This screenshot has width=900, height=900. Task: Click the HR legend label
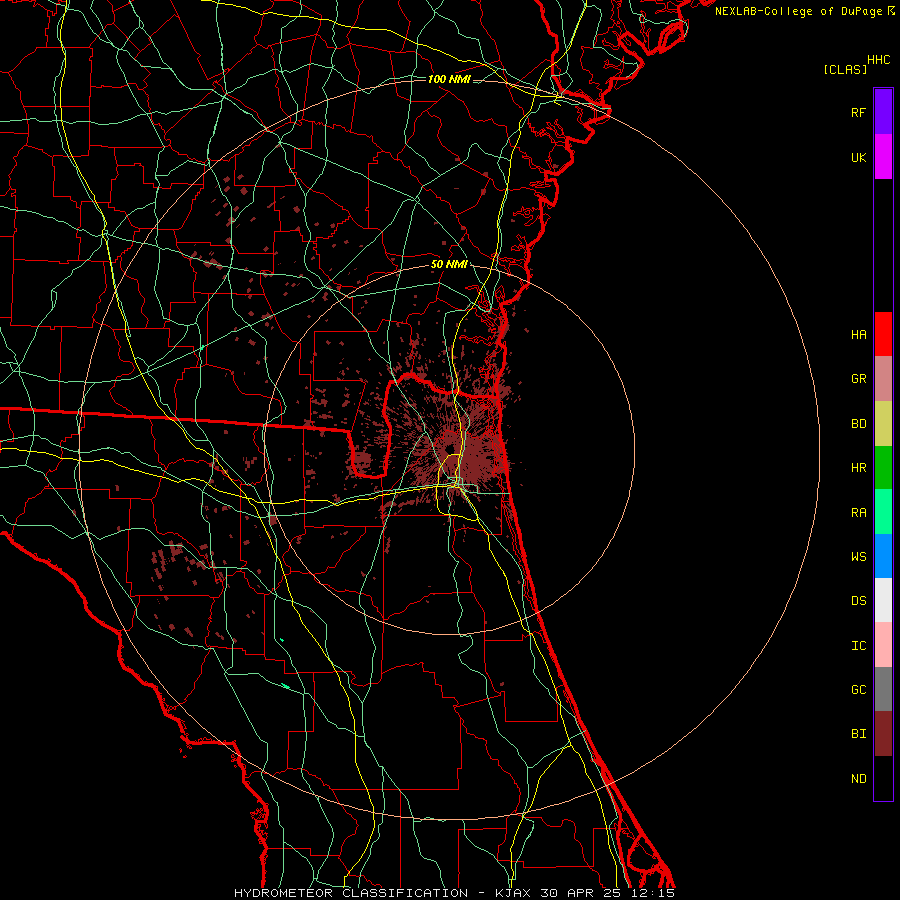[858, 468]
